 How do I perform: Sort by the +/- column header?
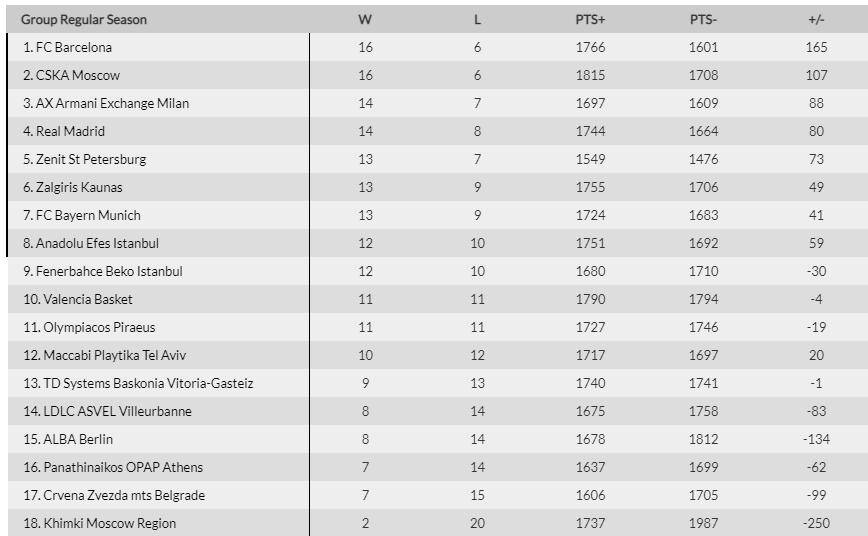pos(816,19)
